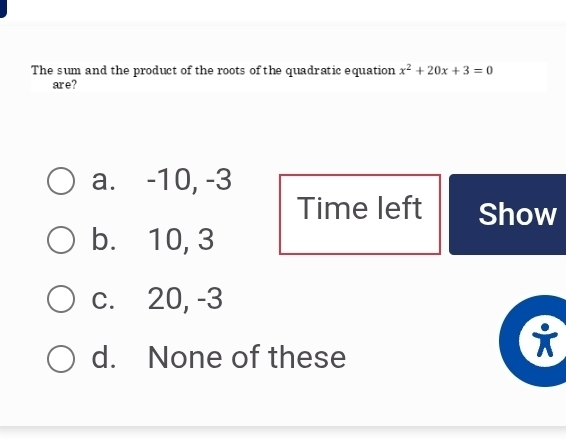
Task: Click the Time left box
Action: pos(360,214)
